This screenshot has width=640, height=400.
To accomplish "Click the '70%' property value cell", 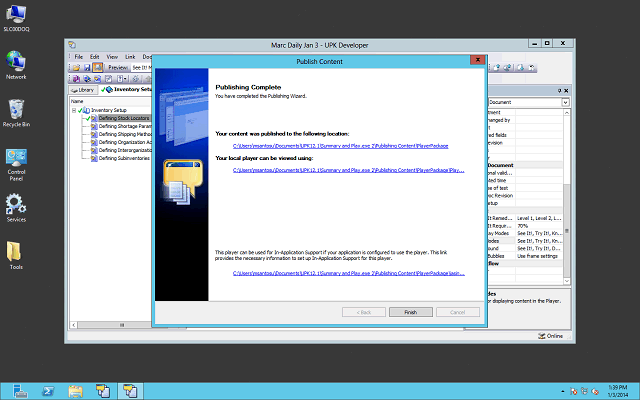I will [539, 226].
